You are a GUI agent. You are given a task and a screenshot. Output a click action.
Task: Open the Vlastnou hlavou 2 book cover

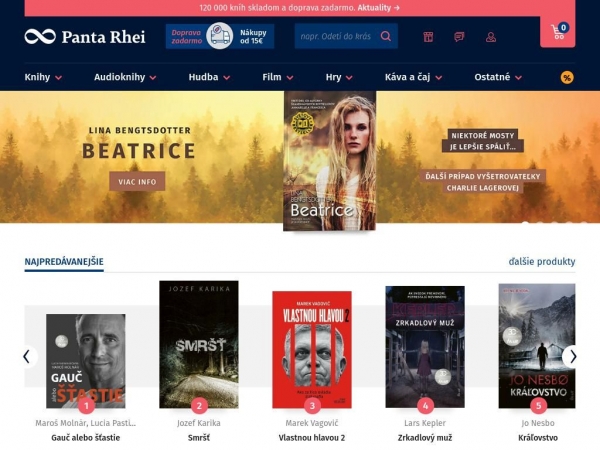pos(312,348)
